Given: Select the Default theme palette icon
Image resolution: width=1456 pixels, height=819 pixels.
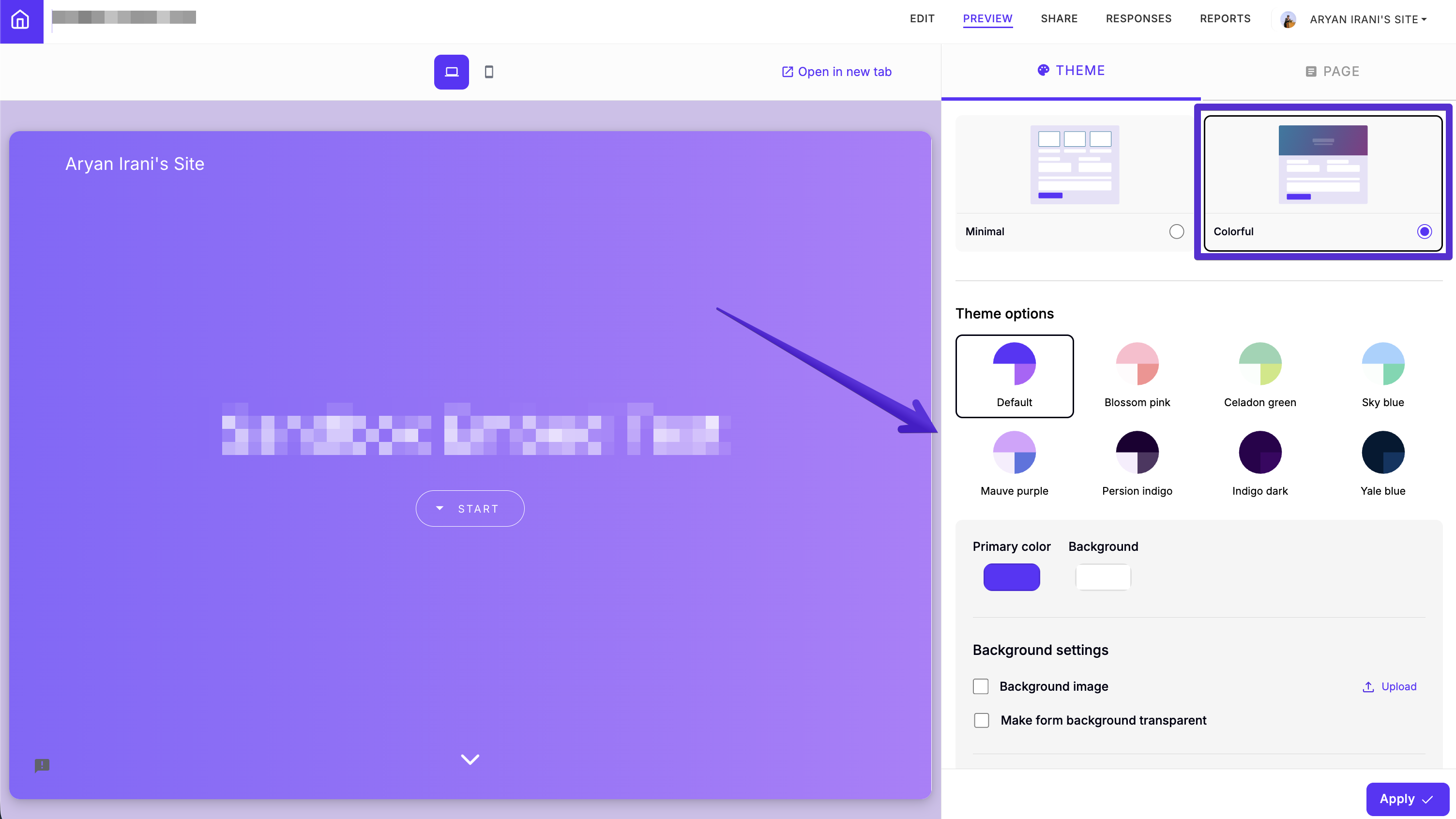Looking at the screenshot, I should click(1014, 364).
